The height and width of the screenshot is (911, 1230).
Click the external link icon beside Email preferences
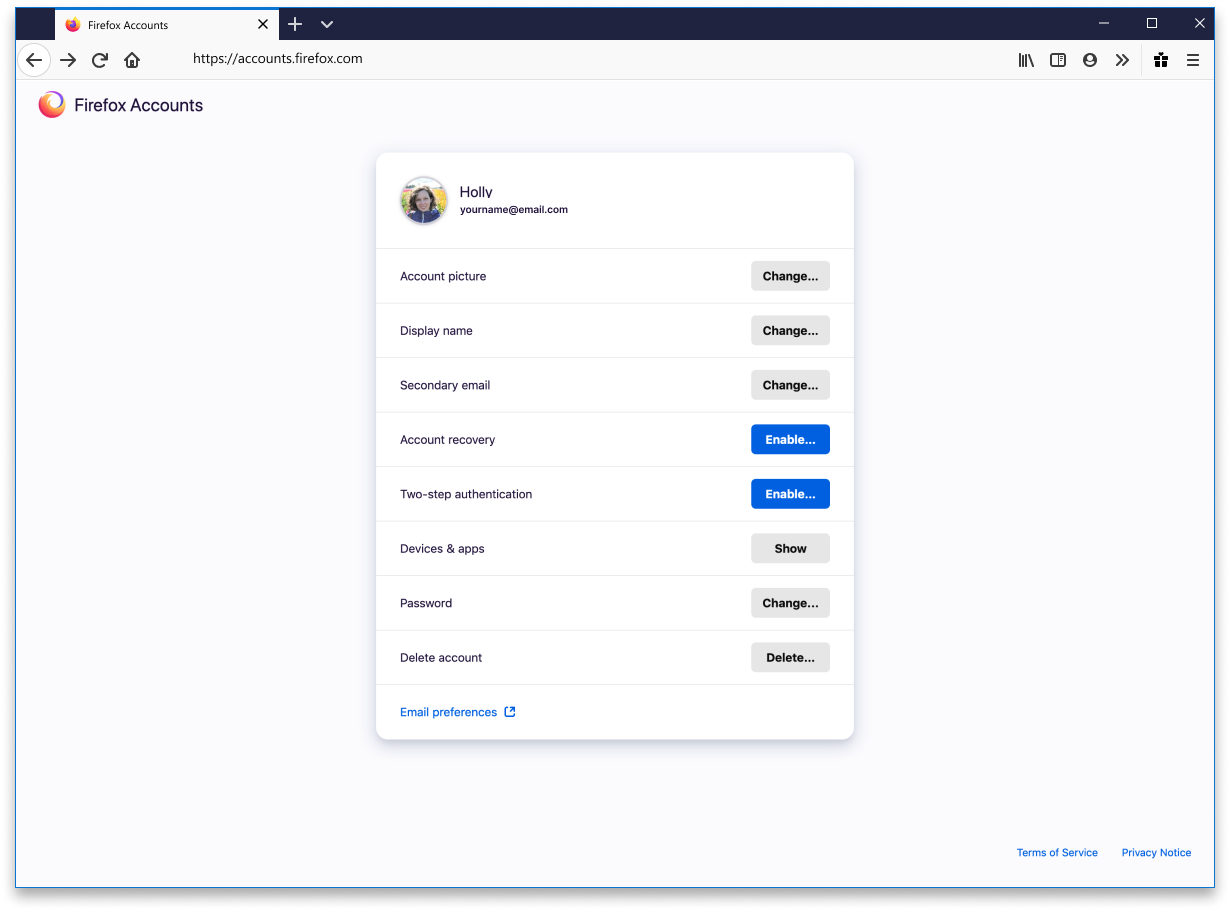pyautogui.click(x=510, y=712)
